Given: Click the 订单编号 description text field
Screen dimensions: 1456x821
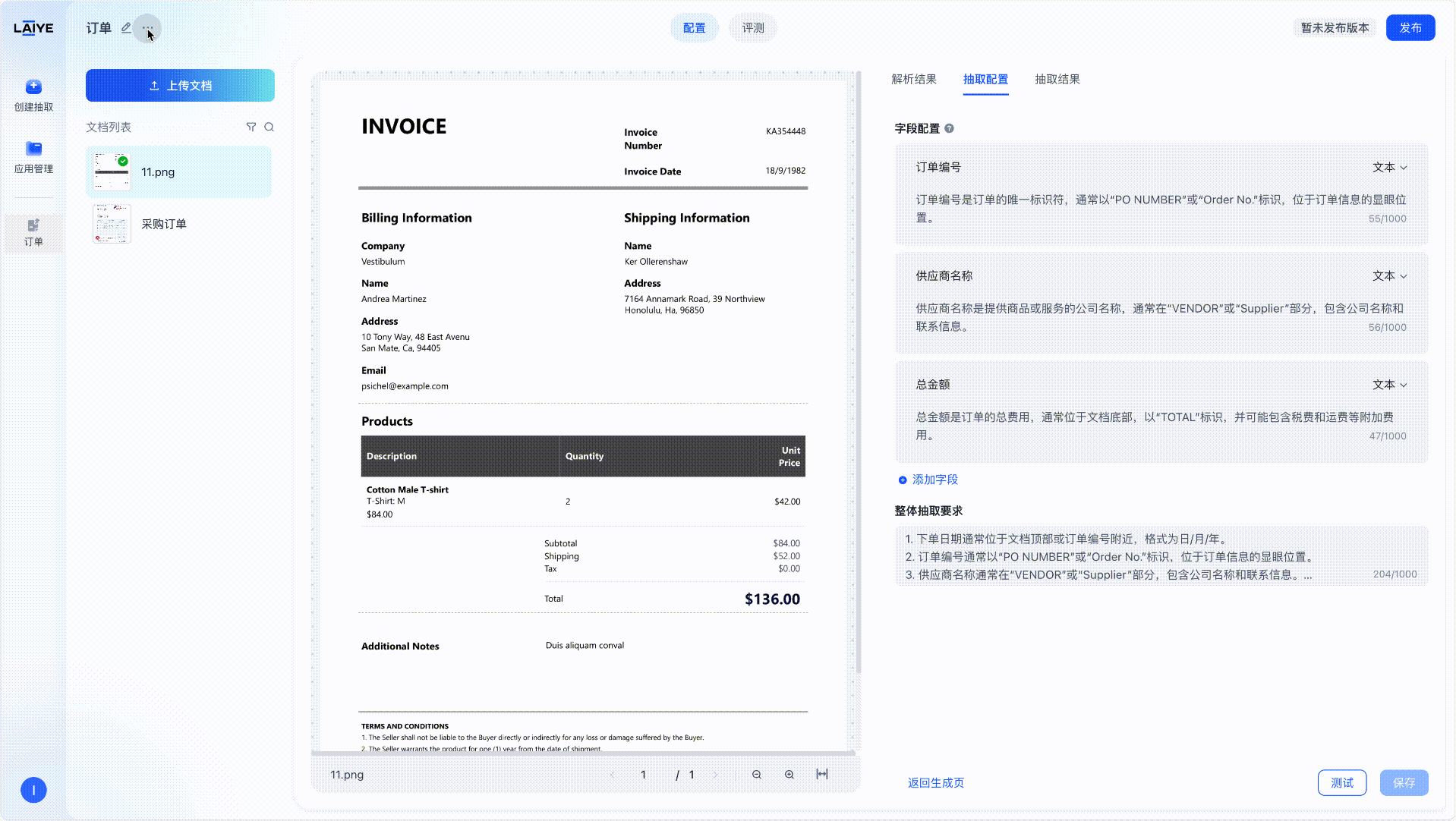Looking at the screenshot, I should [1161, 209].
